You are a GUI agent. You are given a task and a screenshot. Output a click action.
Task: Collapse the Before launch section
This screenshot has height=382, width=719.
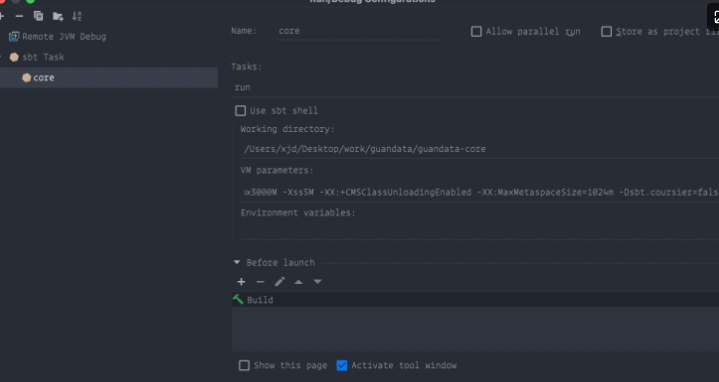(237, 262)
